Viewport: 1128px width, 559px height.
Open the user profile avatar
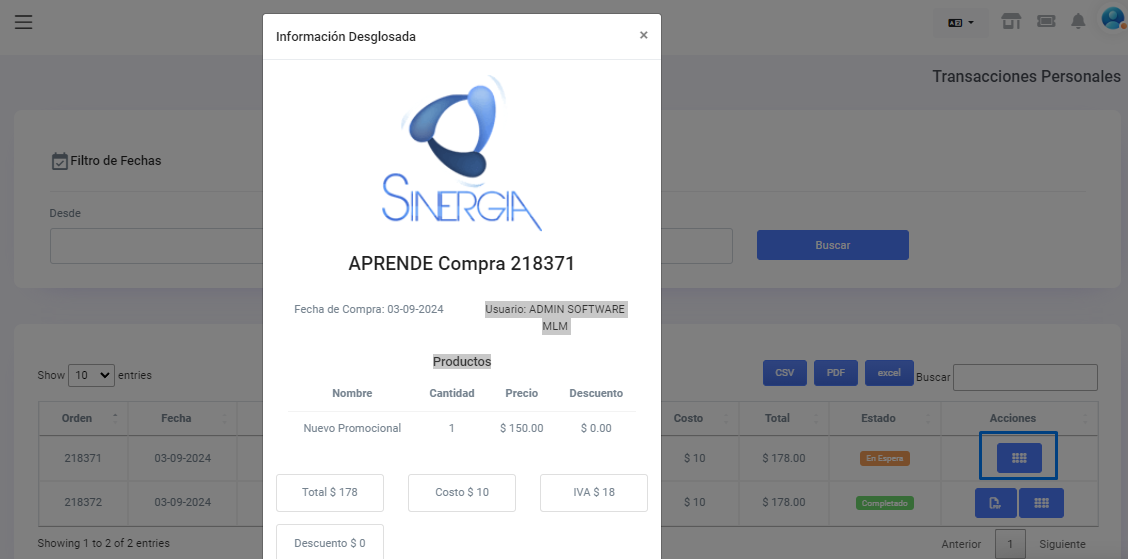(x=1112, y=19)
